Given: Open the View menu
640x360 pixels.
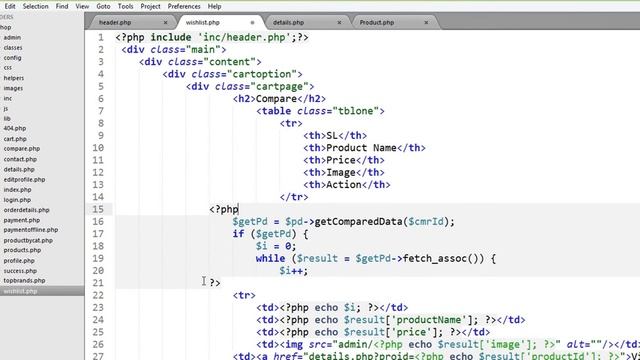Looking at the screenshot, I should click(82, 6).
